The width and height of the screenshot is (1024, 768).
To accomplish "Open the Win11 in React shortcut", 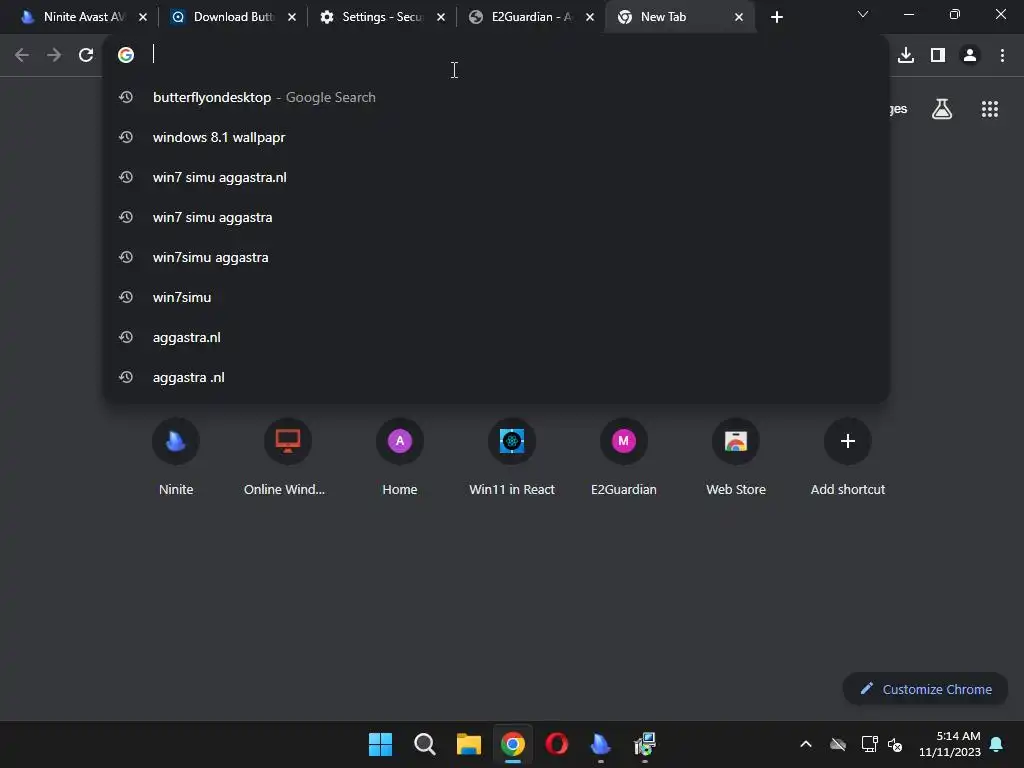I will 512,456.
